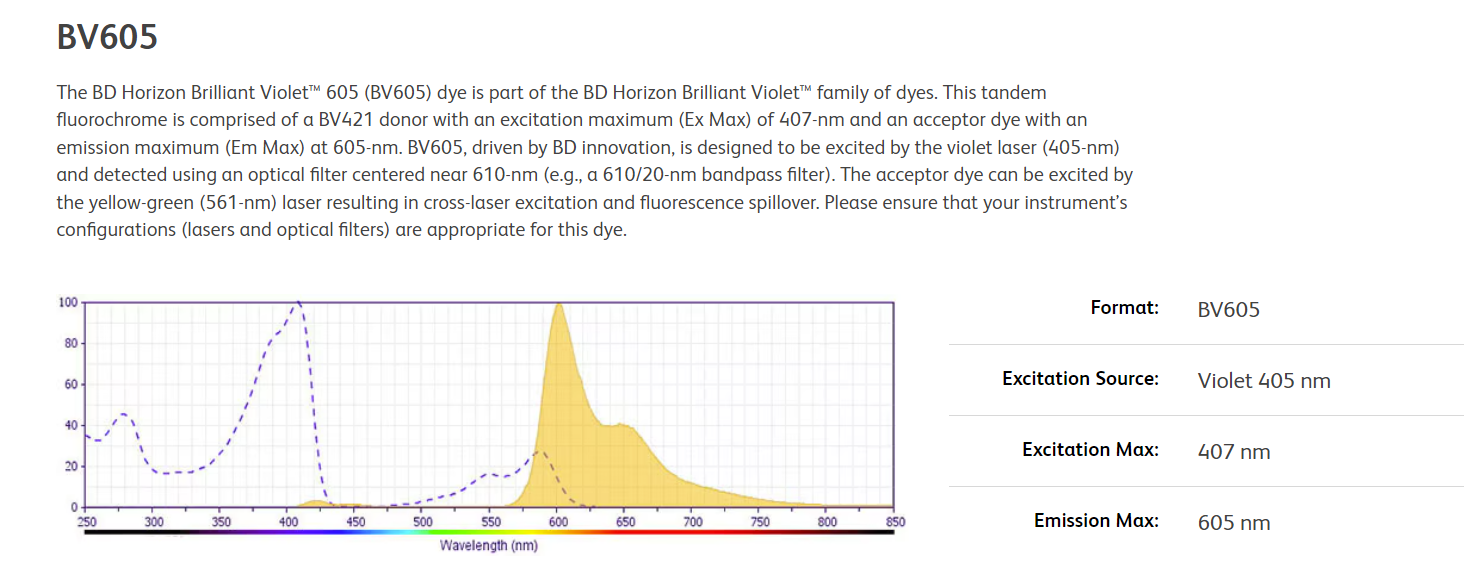
Task: Click the '407 nm' excitation max value
Action: click(1233, 451)
